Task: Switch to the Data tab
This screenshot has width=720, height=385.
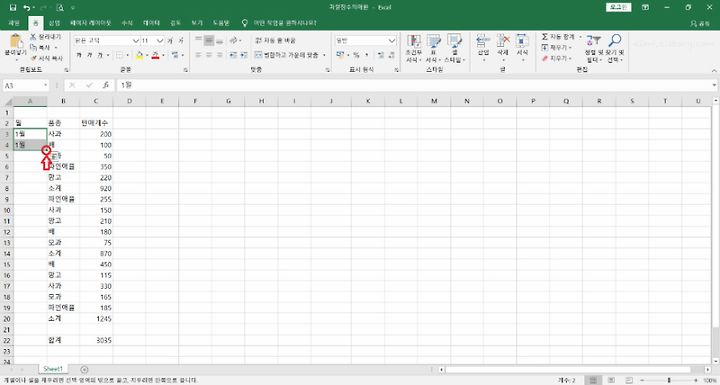Action: click(x=151, y=23)
